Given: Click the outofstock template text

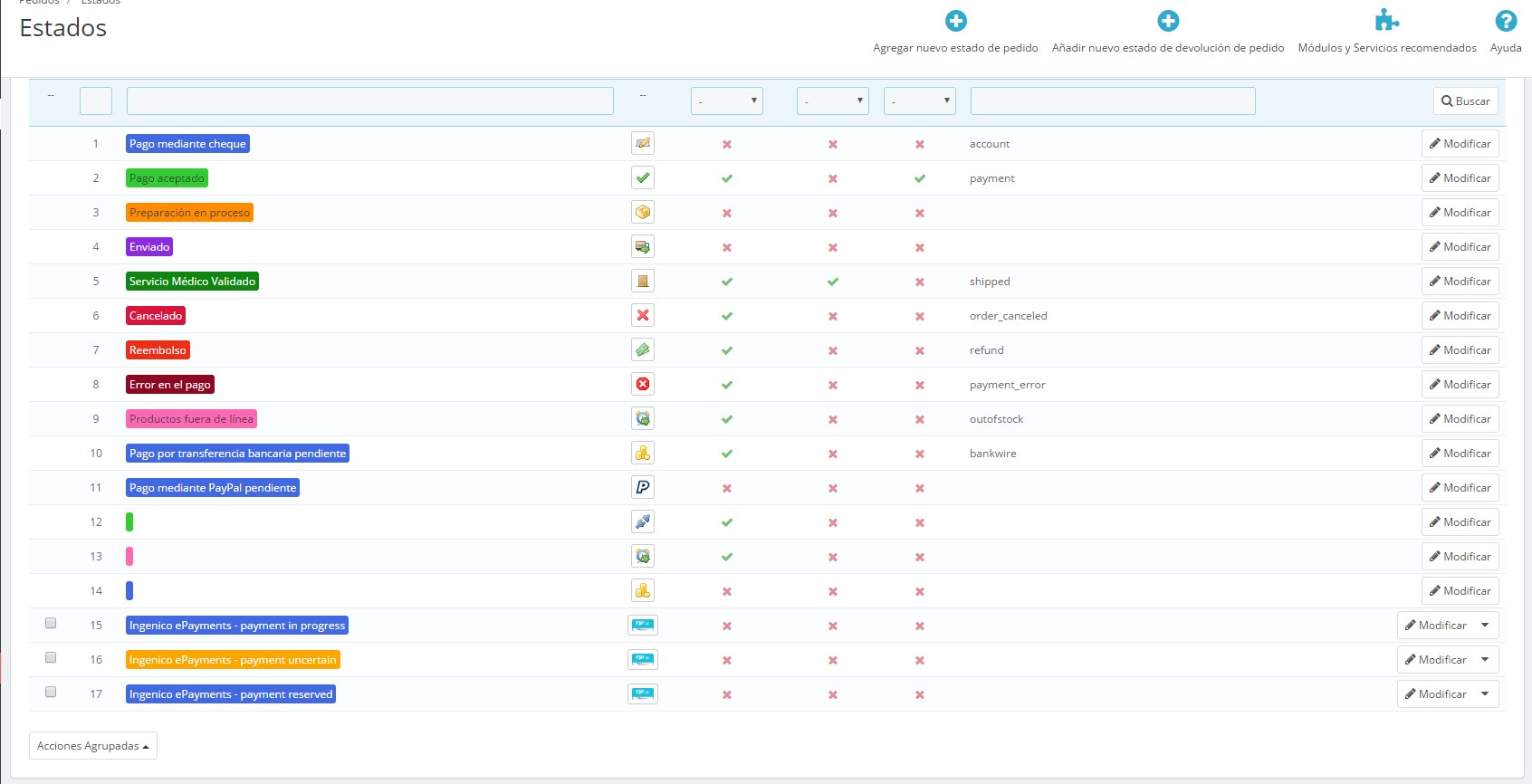Looking at the screenshot, I should click(996, 419).
